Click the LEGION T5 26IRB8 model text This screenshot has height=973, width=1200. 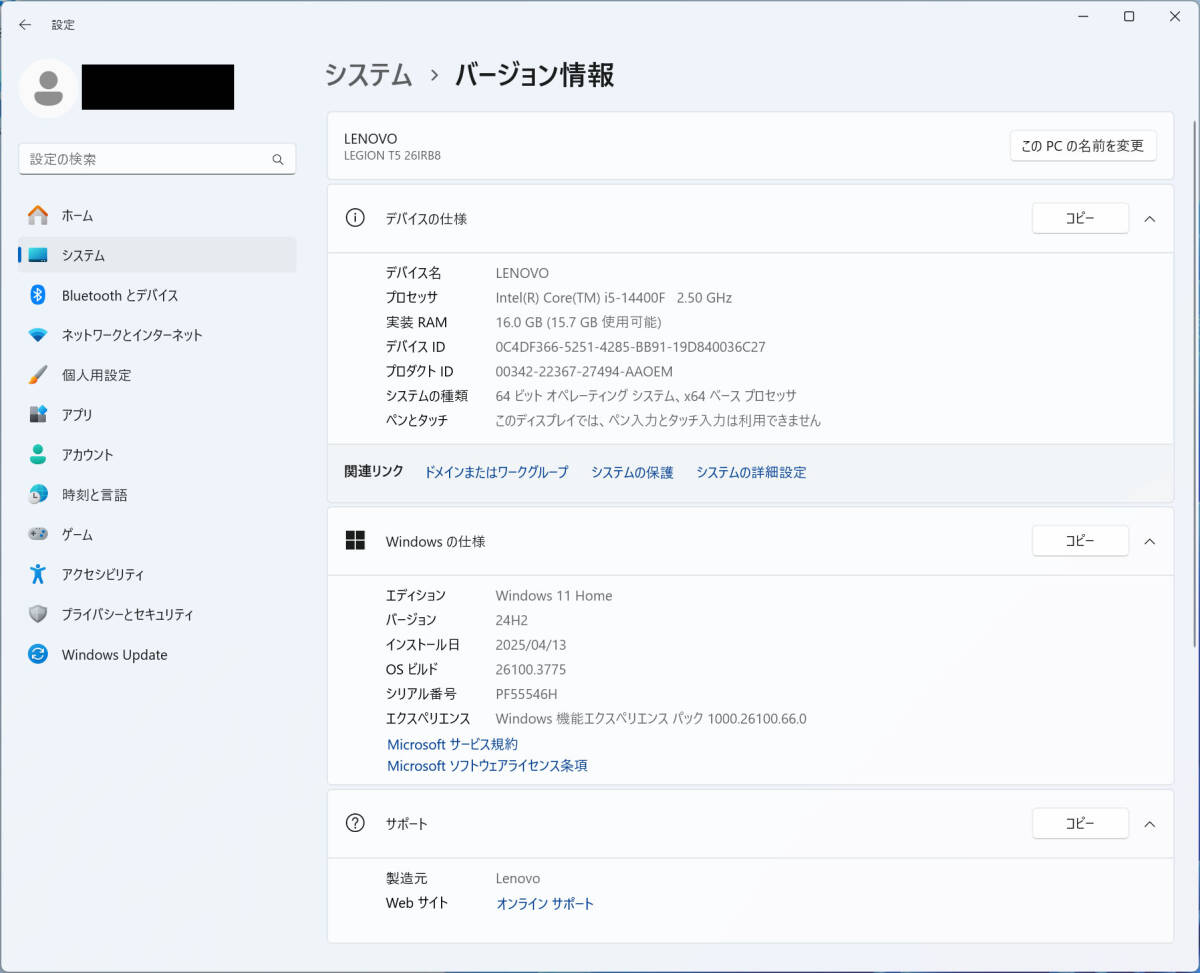392,156
